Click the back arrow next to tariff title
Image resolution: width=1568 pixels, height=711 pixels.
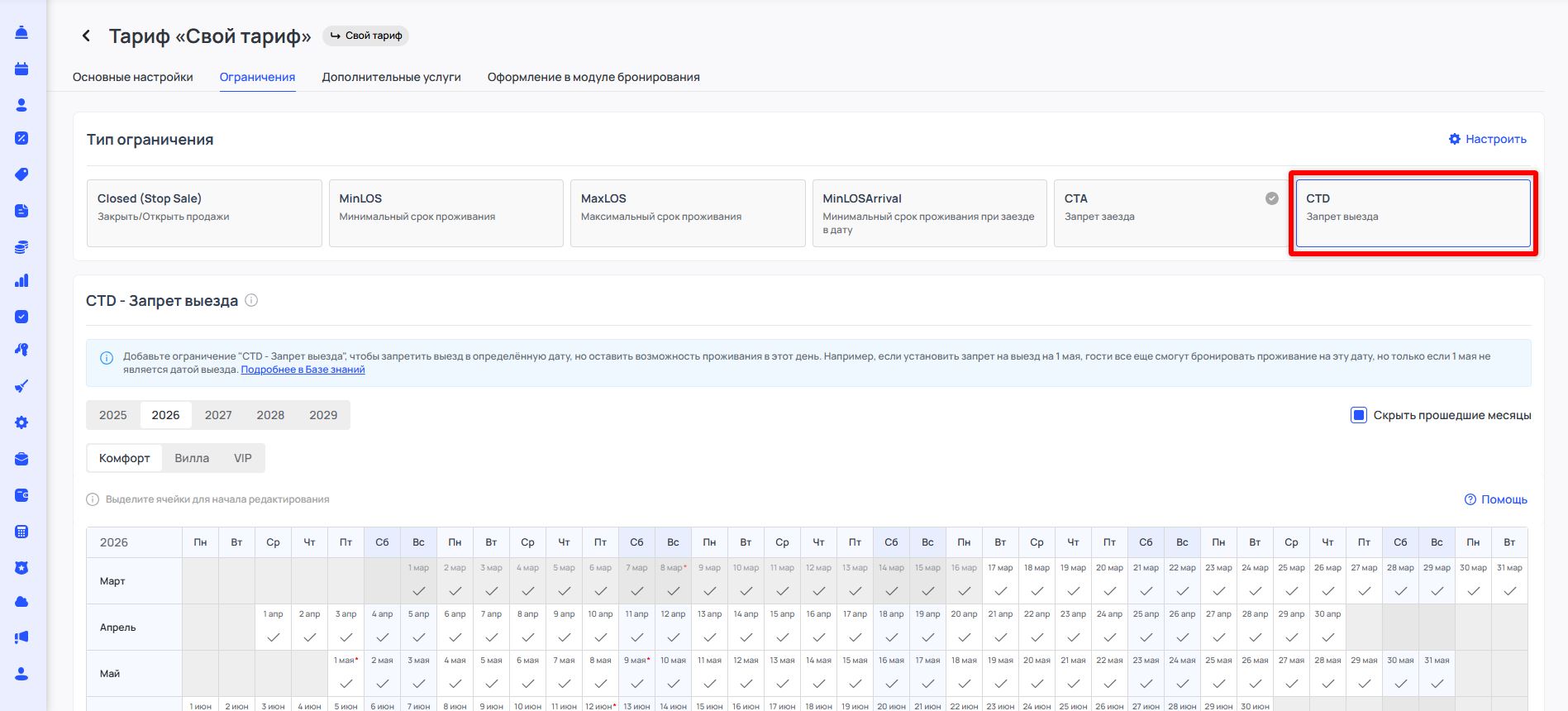[x=86, y=36]
